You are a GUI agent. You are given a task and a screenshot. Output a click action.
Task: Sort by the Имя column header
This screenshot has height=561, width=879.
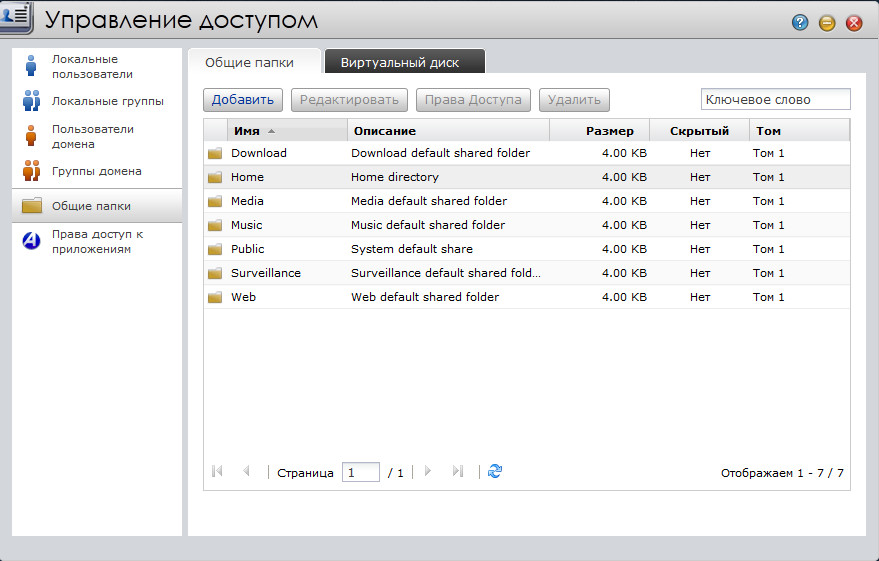[246, 131]
